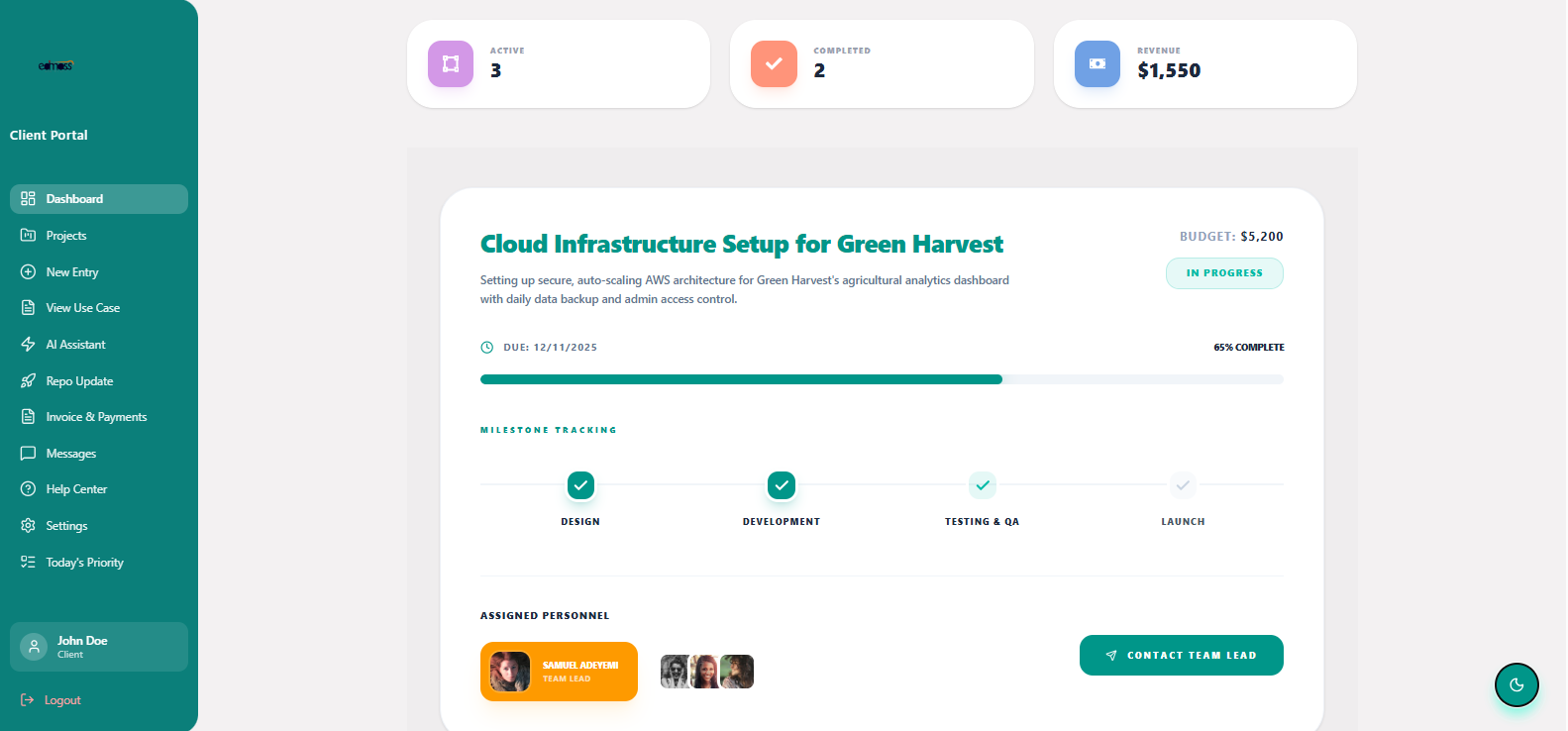Click the AI Assistant lightning icon
This screenshot has height=731, width=1568.
point(28,344)
